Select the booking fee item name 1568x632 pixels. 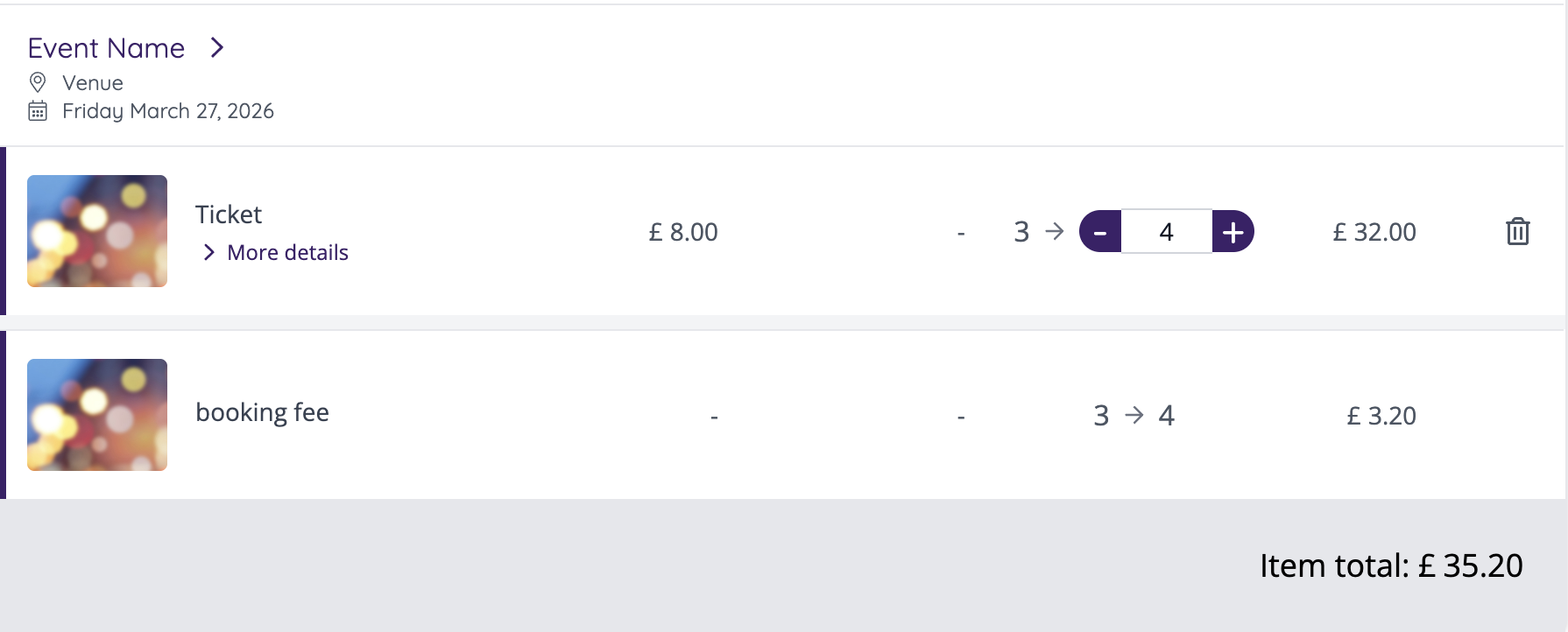pyautogui.click(x=262, y=412)
